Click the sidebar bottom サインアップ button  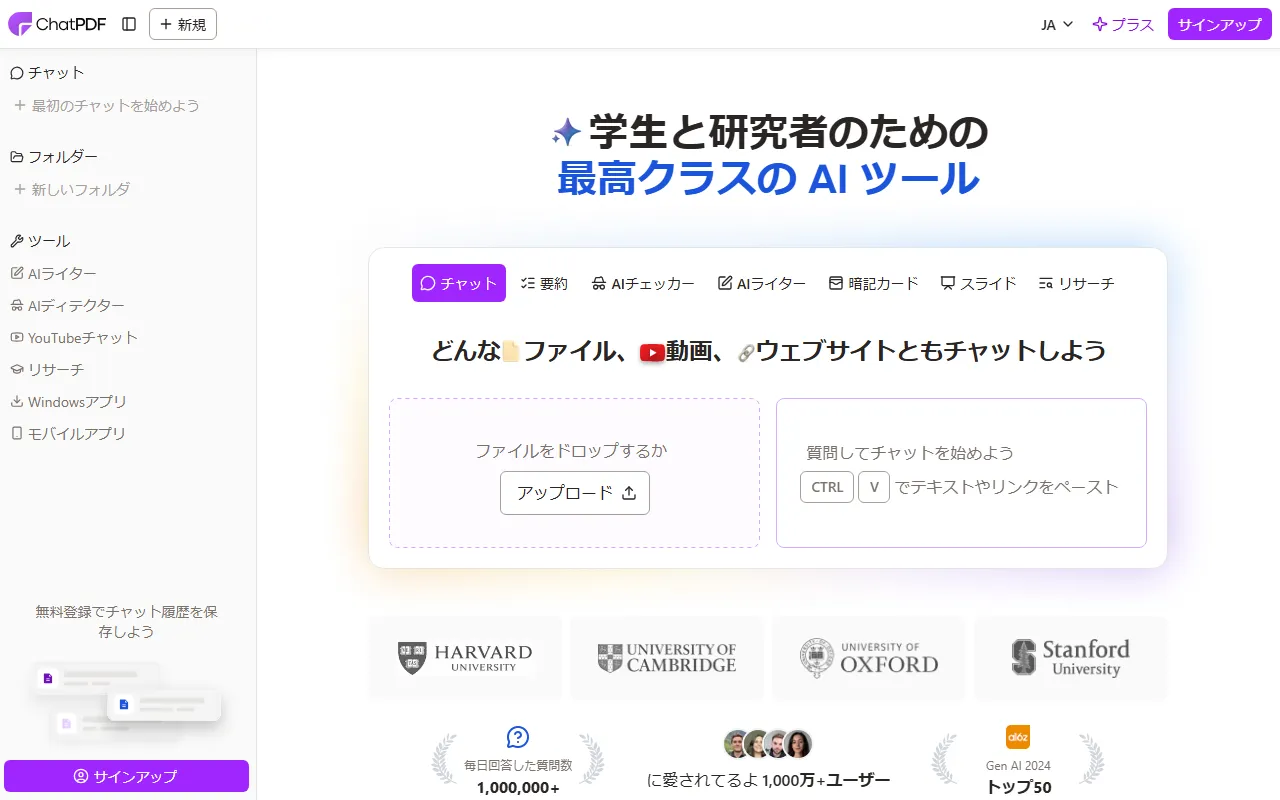[126, 776]
